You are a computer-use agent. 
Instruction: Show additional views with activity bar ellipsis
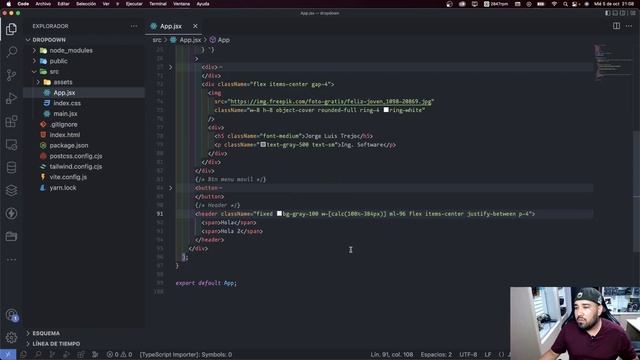point(11,260)
